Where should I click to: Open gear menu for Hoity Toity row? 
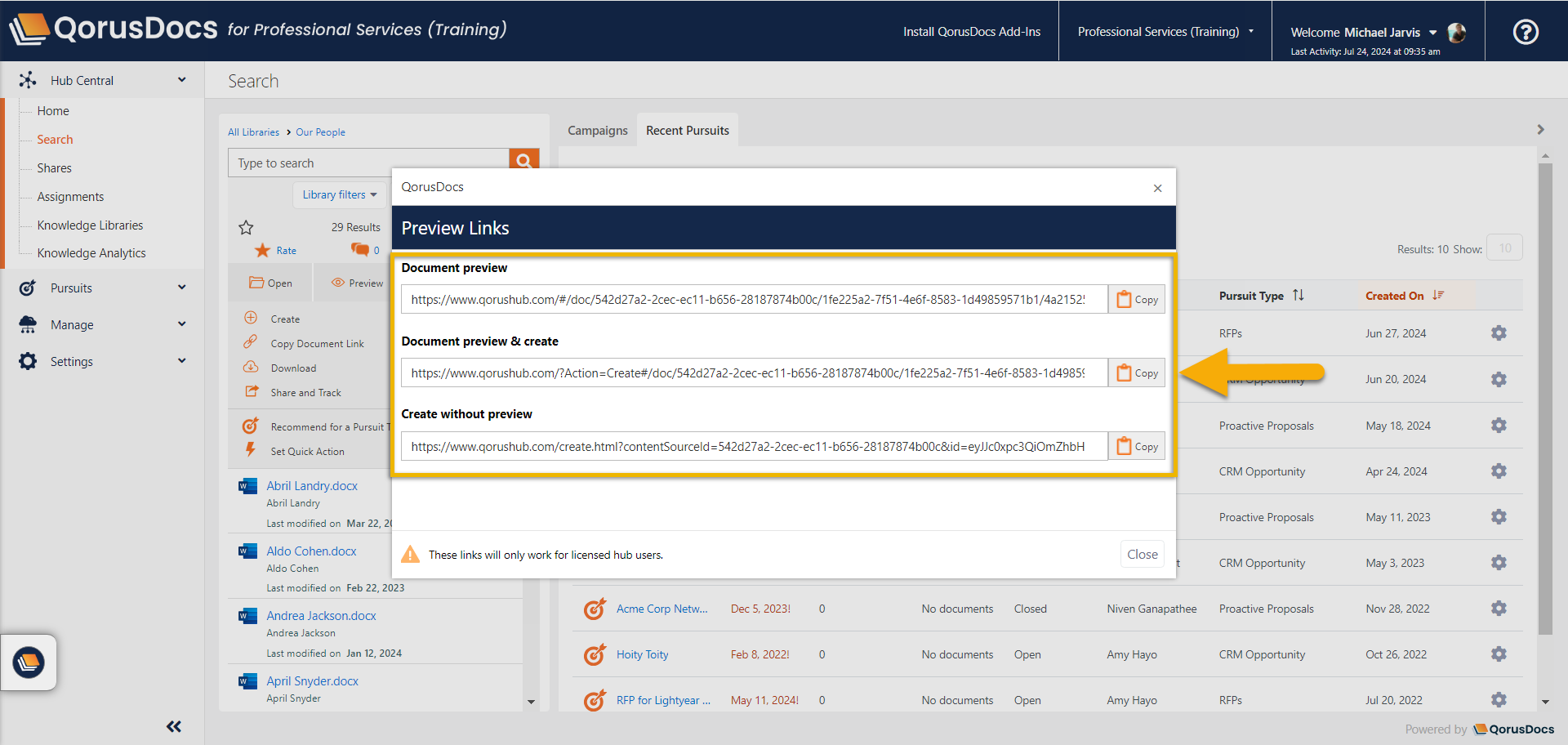click(1499, 654)
